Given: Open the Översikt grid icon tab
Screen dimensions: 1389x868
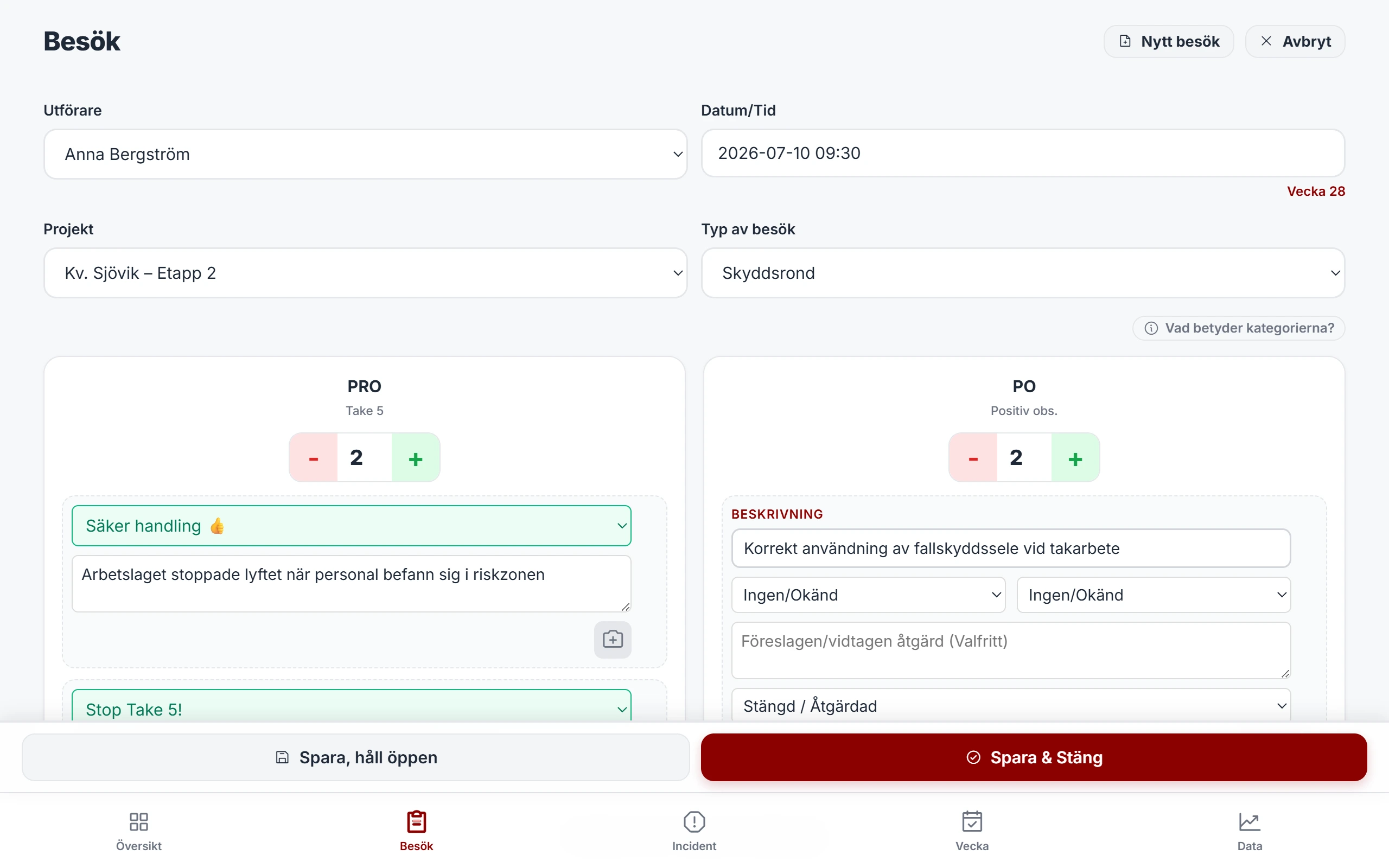Looking at the screenshot, I should [139, 831].
